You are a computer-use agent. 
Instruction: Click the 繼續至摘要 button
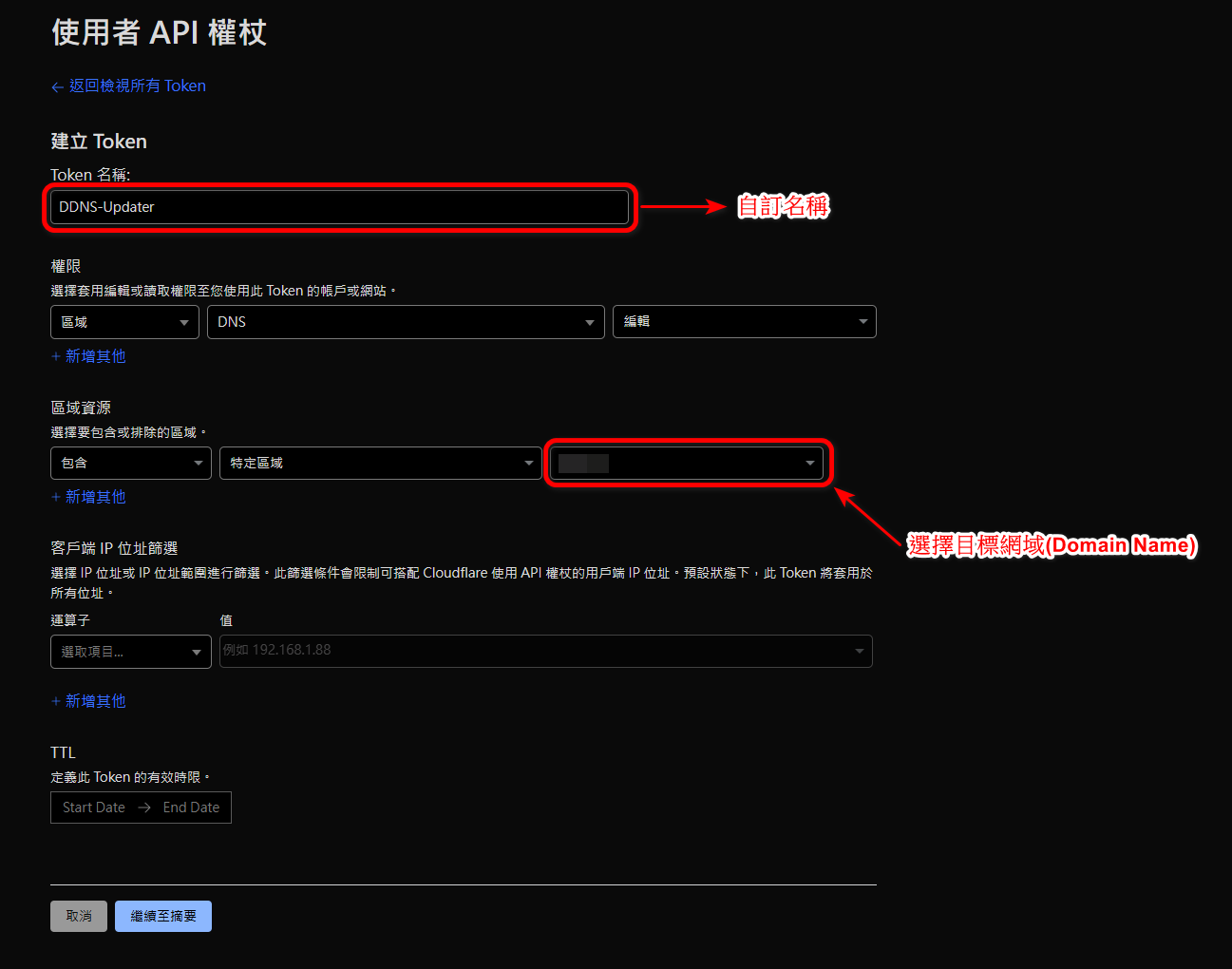pos(162,916)
